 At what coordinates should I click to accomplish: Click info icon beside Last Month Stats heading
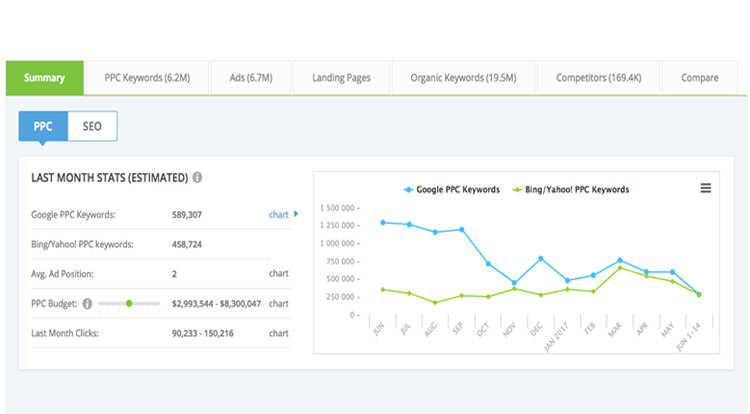tap(198, 178)
